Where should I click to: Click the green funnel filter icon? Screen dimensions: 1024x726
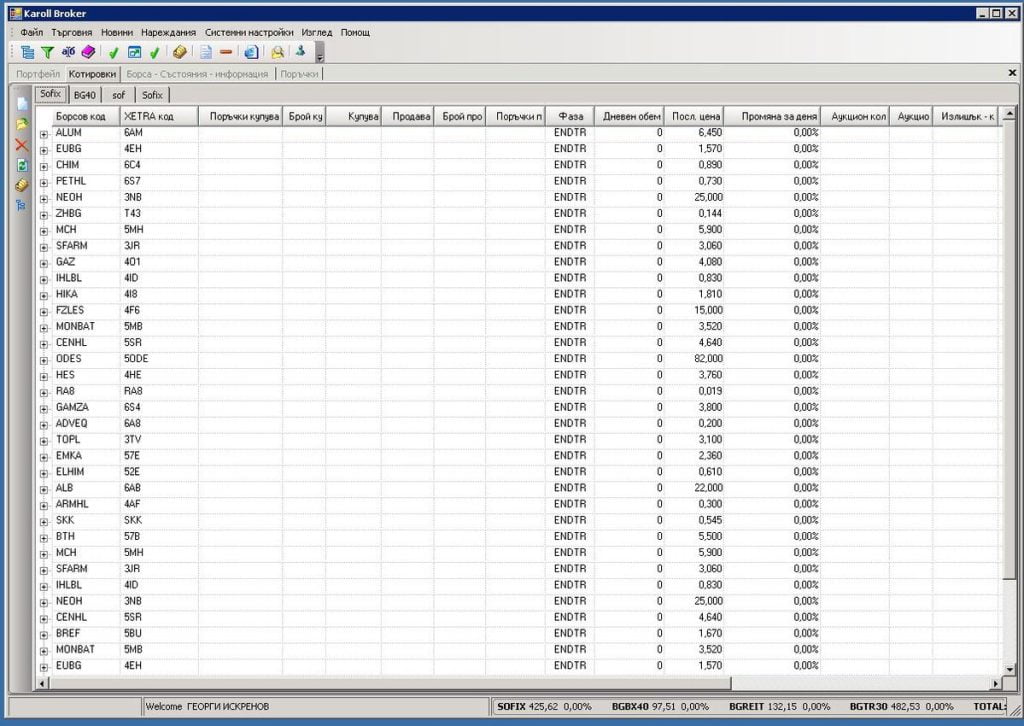pos(48,52)
